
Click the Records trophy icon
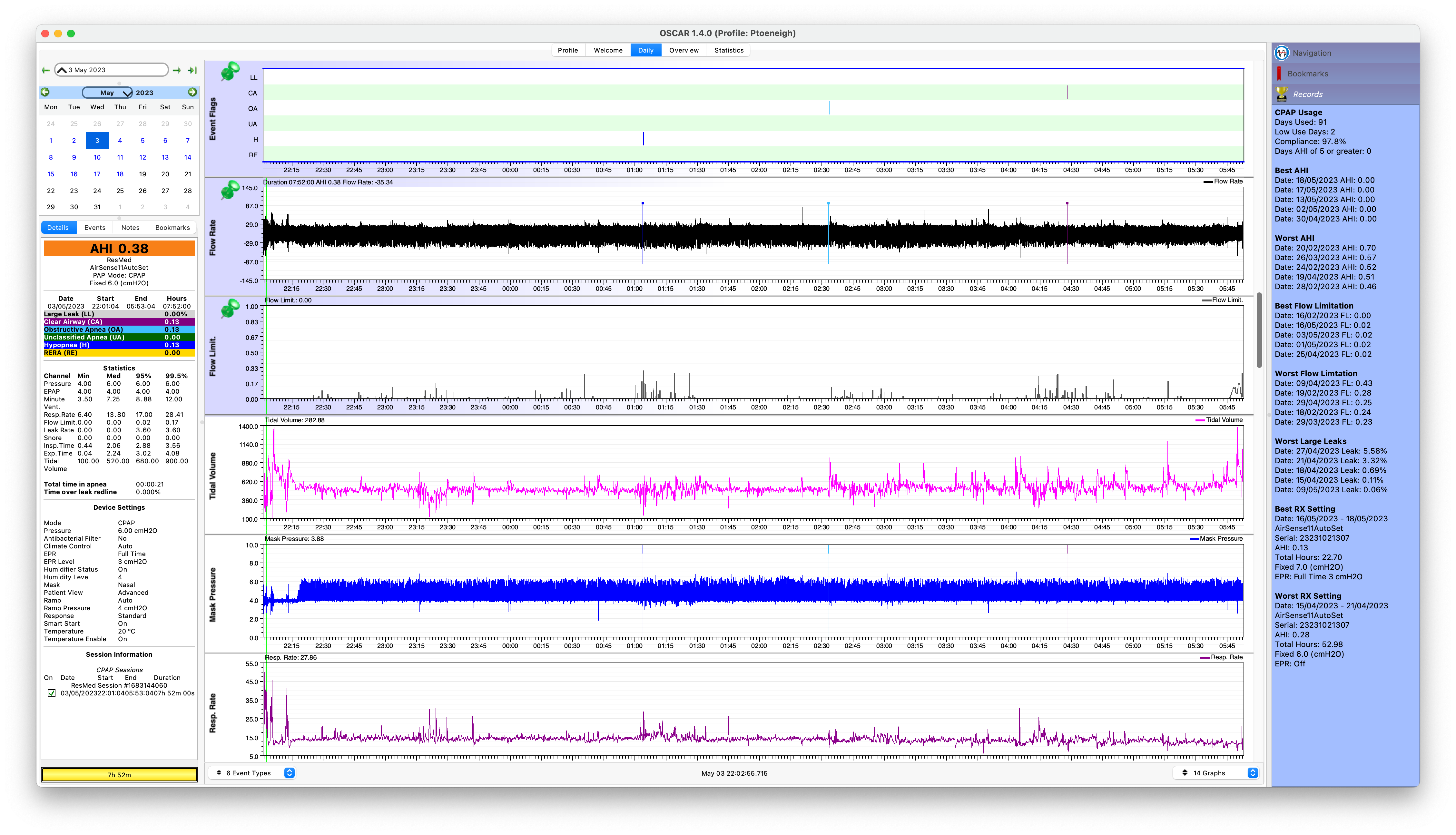tap(1282, 94)
